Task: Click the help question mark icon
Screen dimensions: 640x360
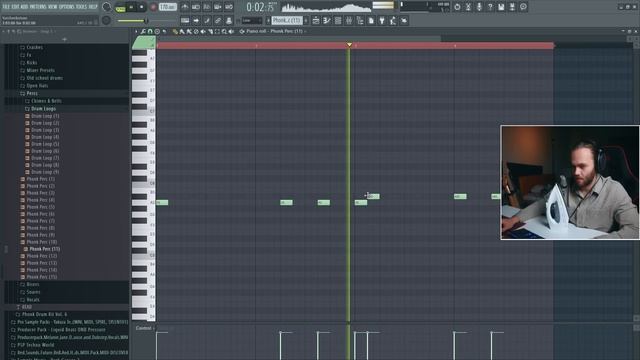Action: [x=490, y=7]
